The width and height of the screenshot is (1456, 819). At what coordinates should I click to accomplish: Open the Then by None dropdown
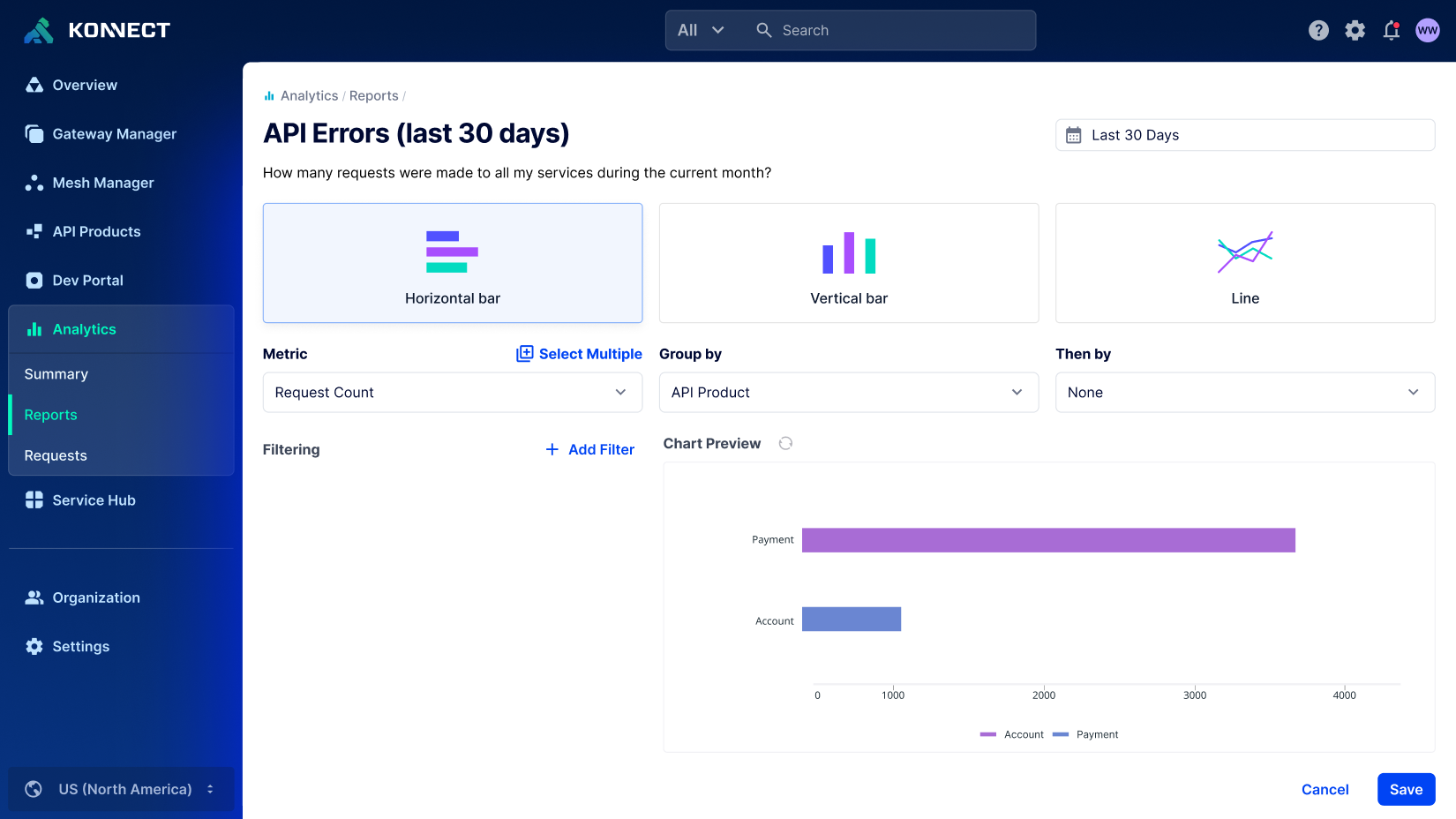(1244, 393)
